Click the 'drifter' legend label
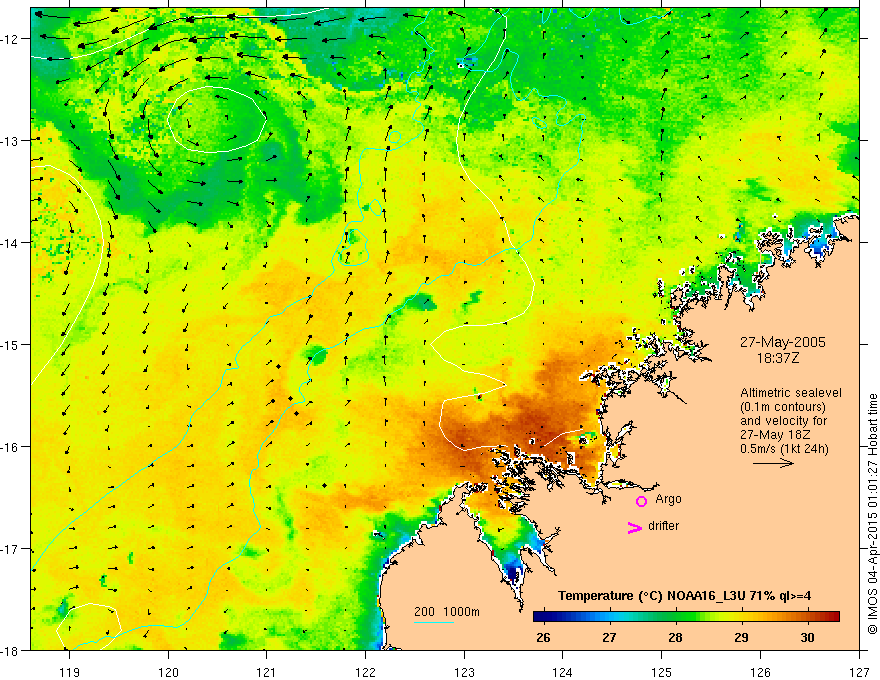Screen dimensions: 880x680 (x=663, y=526)
